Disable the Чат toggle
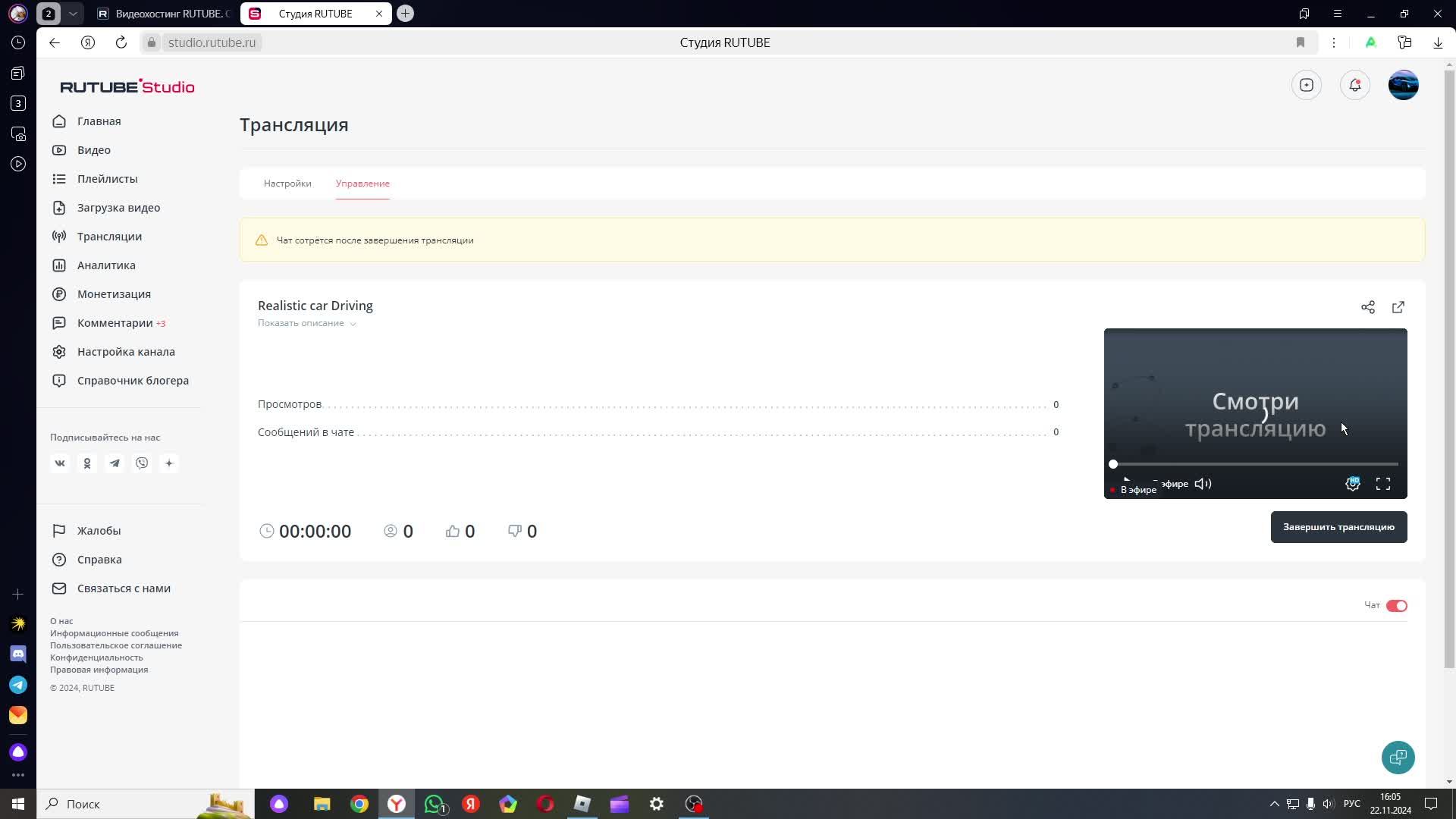 click(1396, 605)
